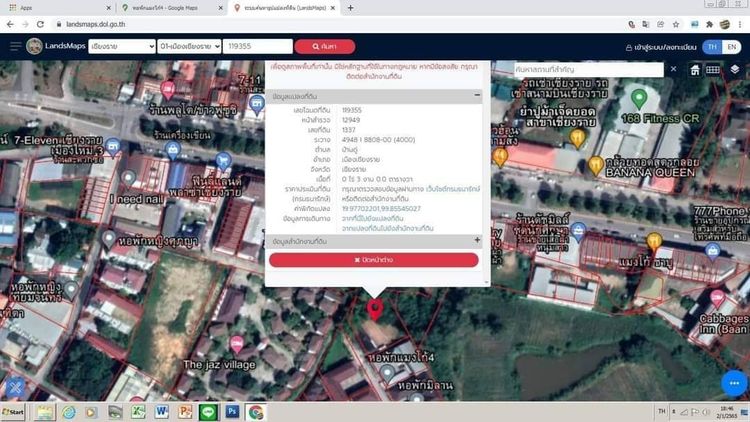
Task: Click the red ค้นหา search button
Action: pos(324,46)
